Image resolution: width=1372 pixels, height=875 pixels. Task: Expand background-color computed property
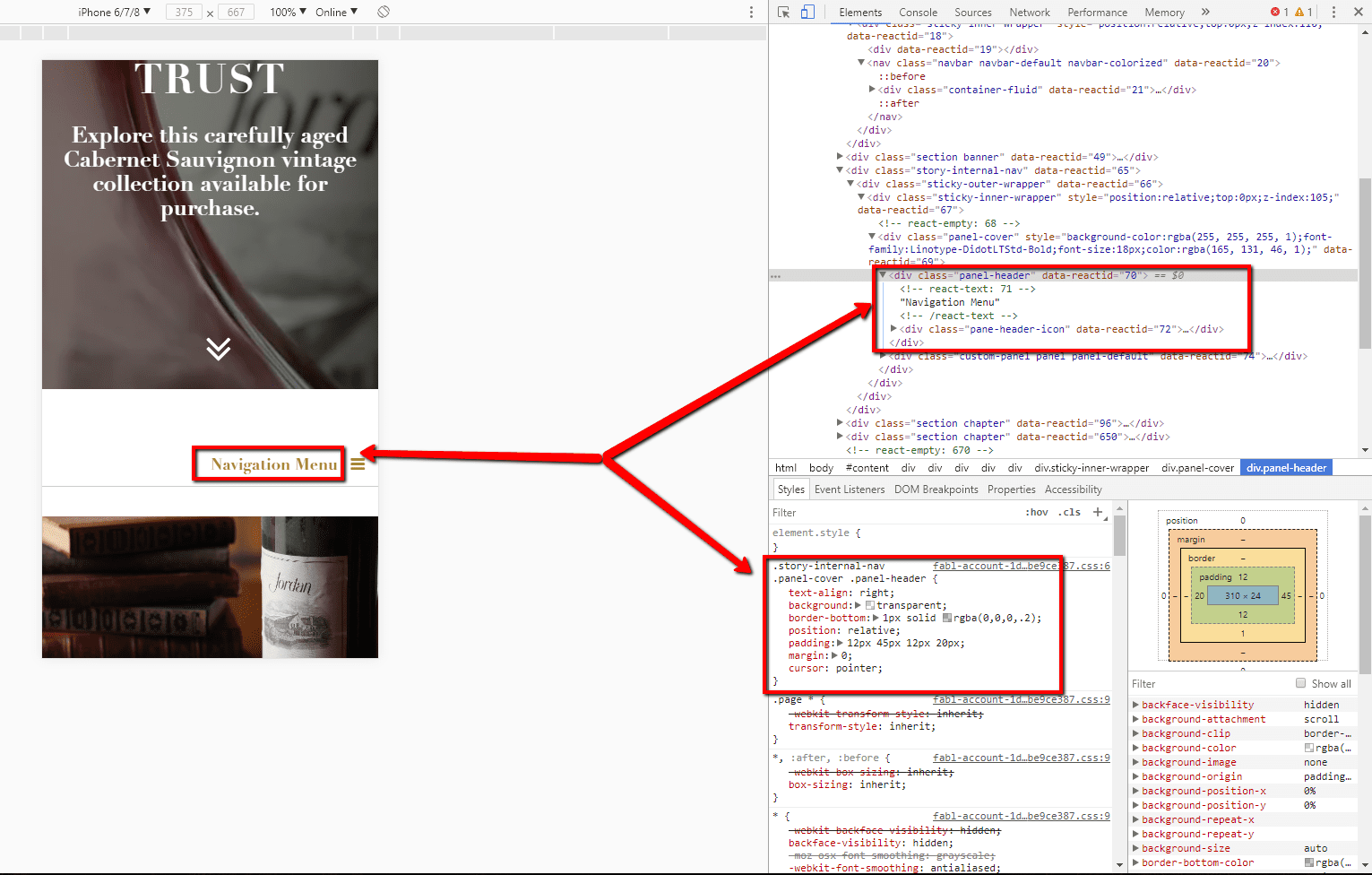click(1135, 748)
